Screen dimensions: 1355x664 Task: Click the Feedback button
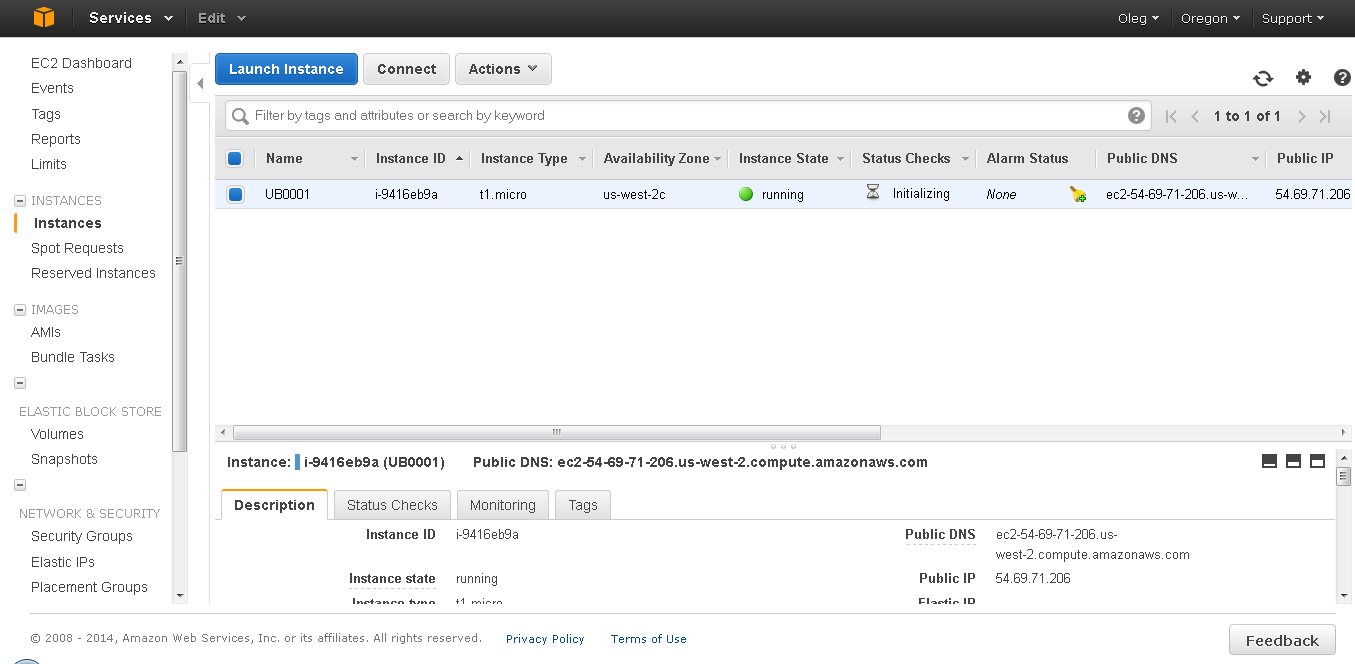point(1282,640)
